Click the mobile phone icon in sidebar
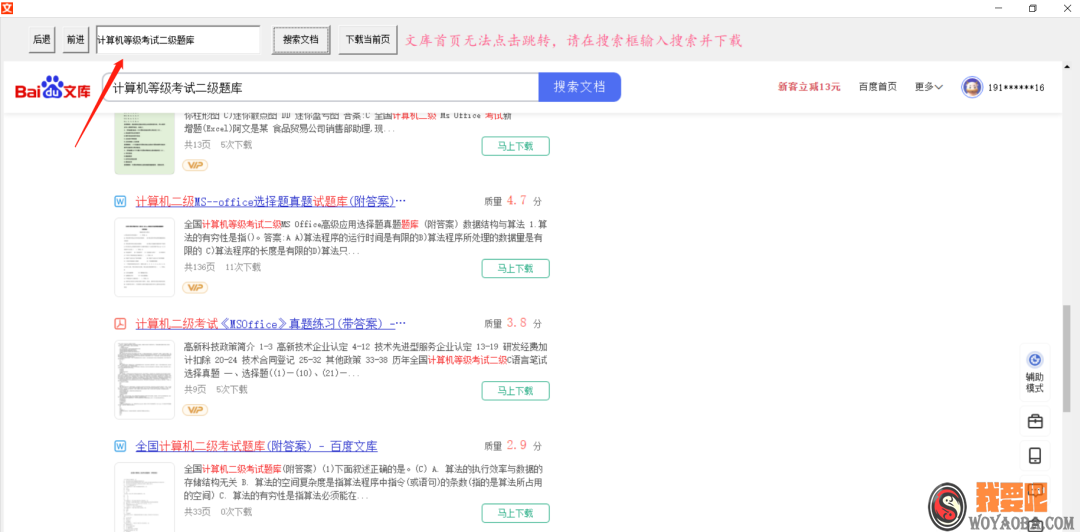This screenshot has width=1080, height=532. tap(1034, 456)
